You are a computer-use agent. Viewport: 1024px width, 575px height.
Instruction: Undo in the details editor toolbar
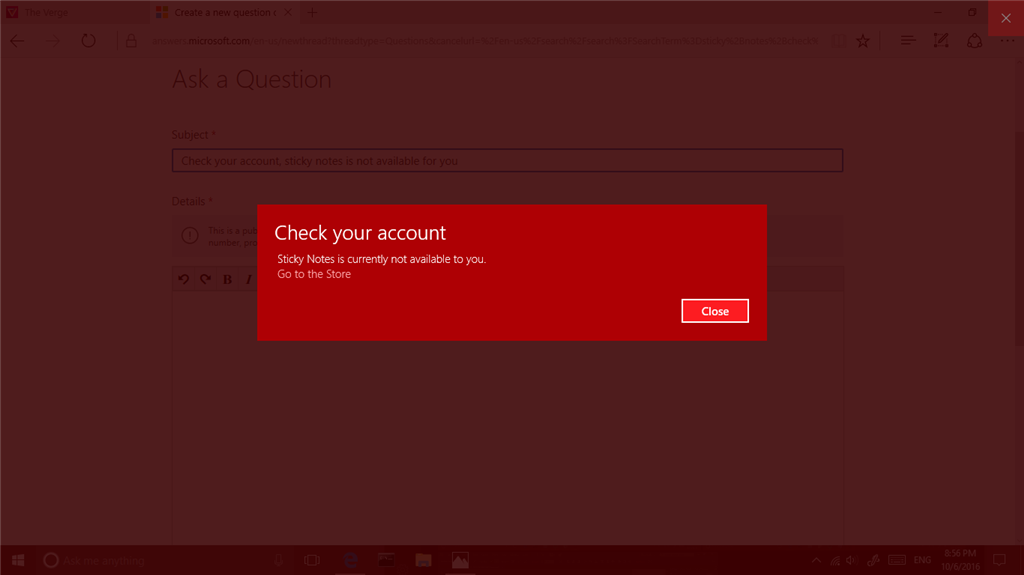click(184, 279)
